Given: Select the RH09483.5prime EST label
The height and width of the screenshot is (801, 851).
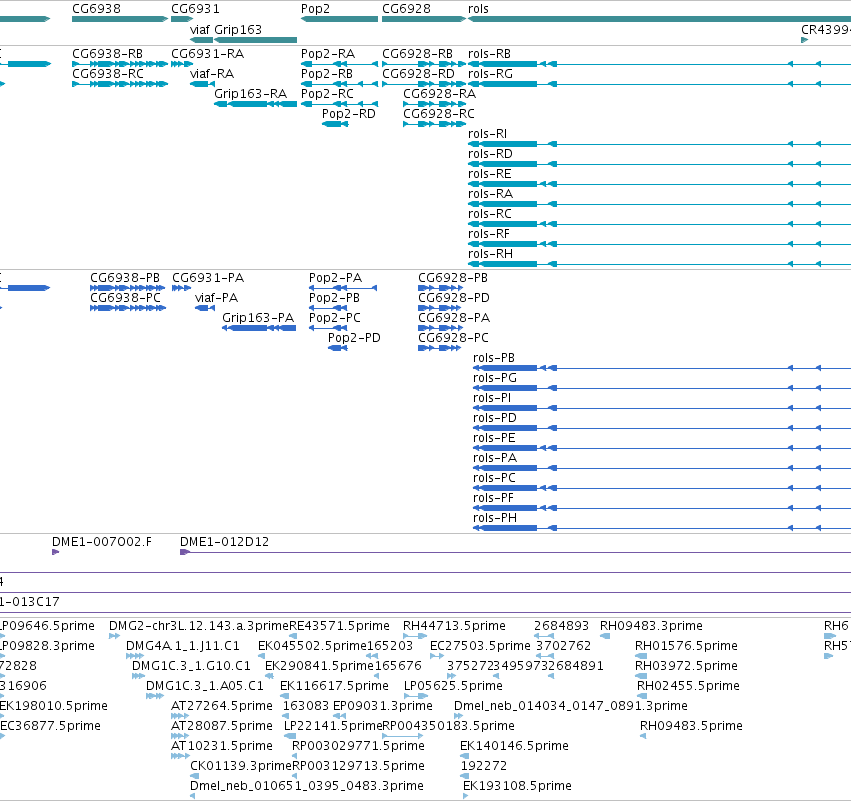Looking at the screenshot, I should point(691,727).
